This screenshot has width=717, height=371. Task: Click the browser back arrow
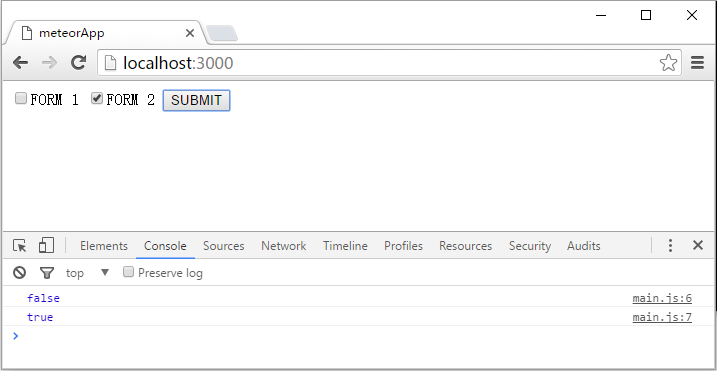tap(20, 63)
